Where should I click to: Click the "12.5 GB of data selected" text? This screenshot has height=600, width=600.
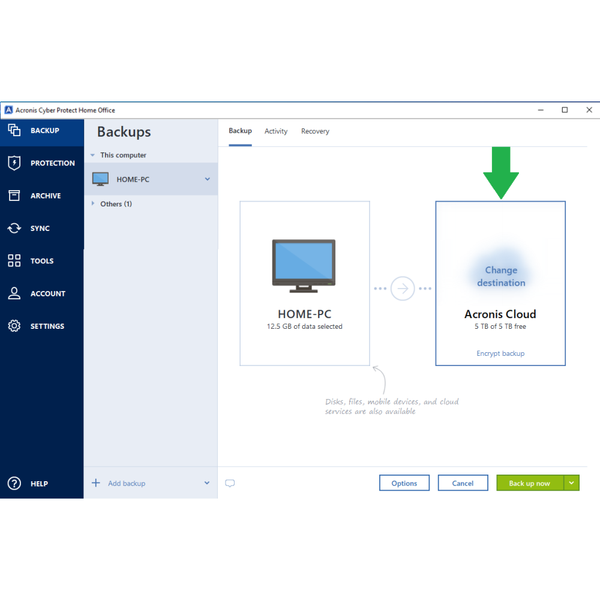tap(305, 326)
